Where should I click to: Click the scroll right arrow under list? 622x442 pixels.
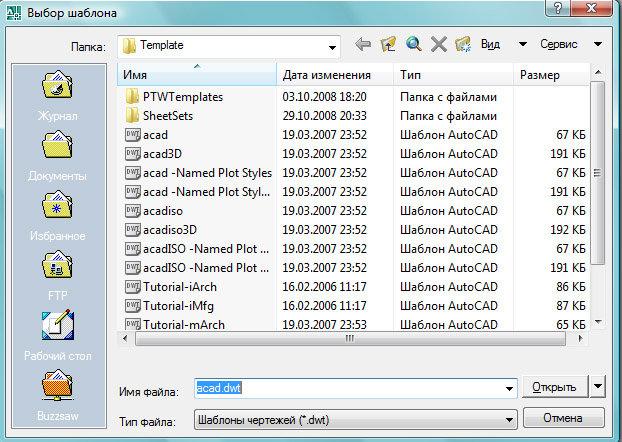click(580, 338)
